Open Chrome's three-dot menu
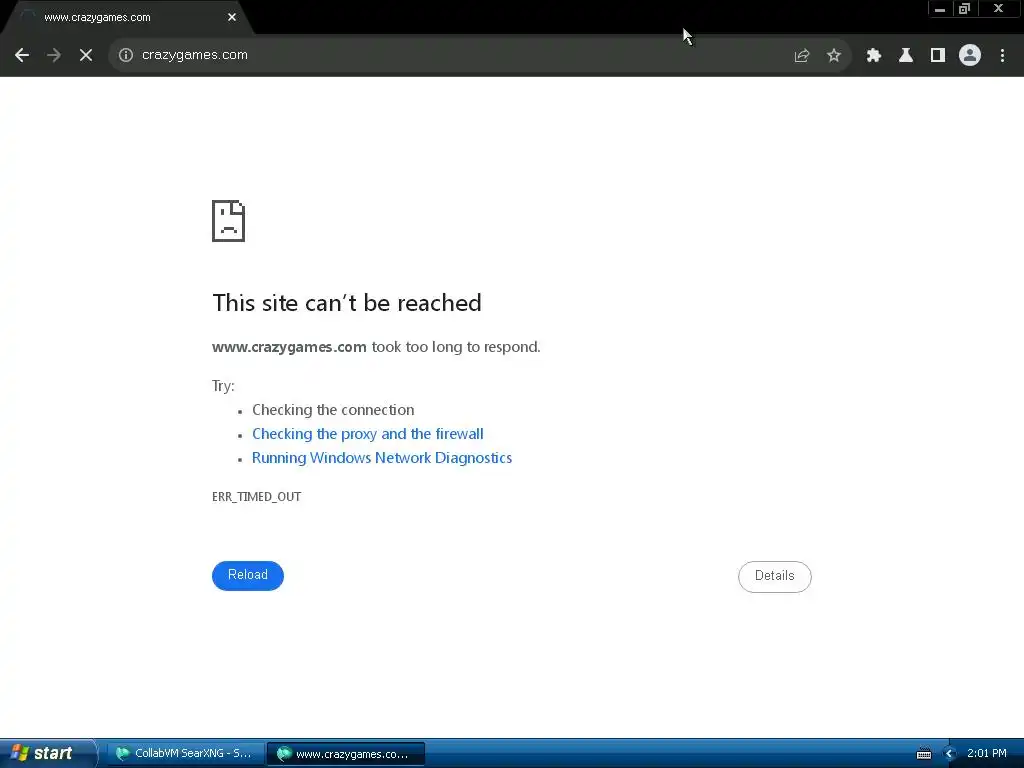Viewport: 1024px width, 768px height. tap(1002, 56)
